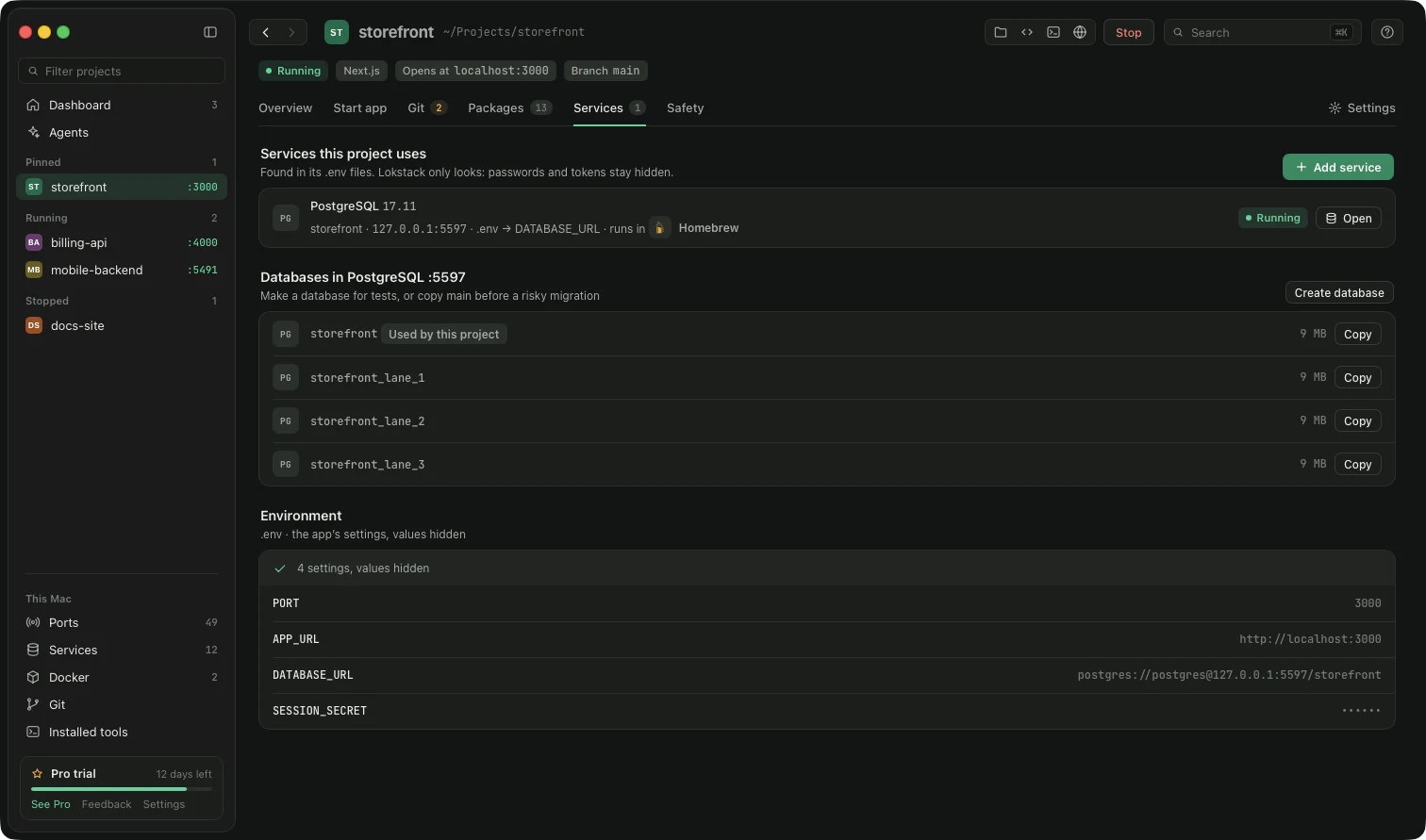1426x840 pixels.
Task: Open Git under This Mac
Action: (122, 704)
